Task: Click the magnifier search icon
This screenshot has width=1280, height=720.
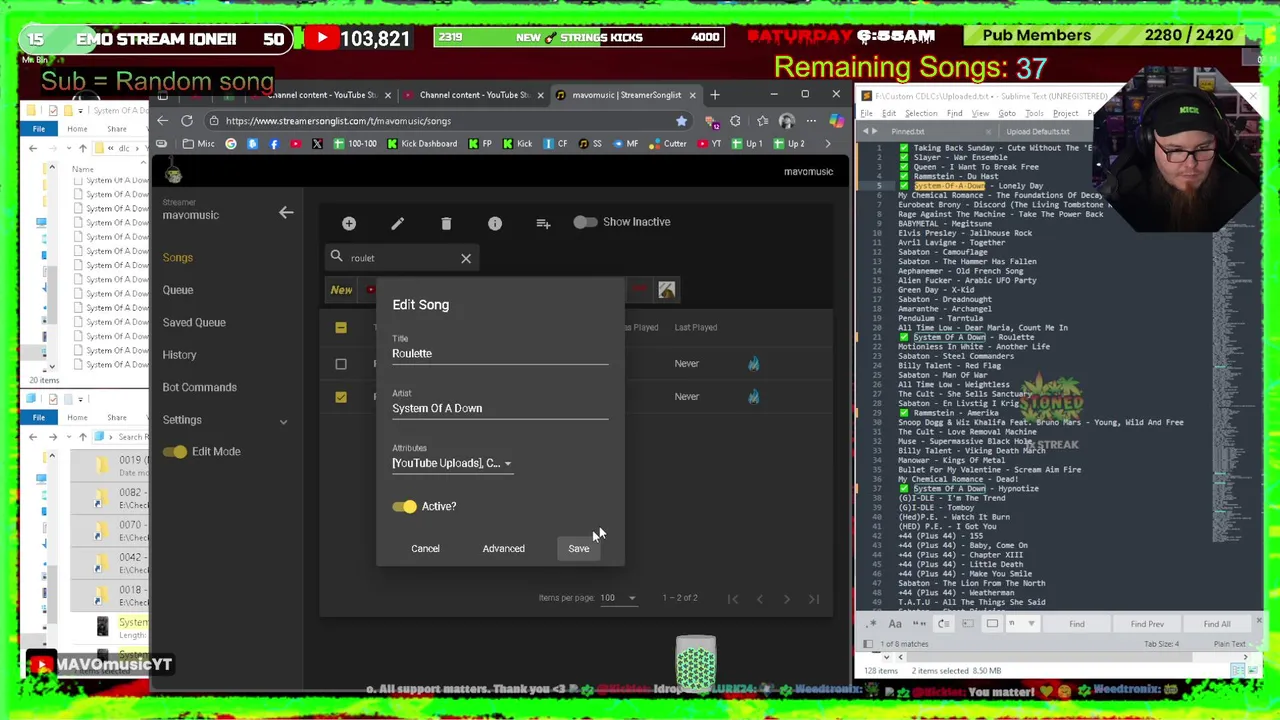Action: [x=337, y=257]
